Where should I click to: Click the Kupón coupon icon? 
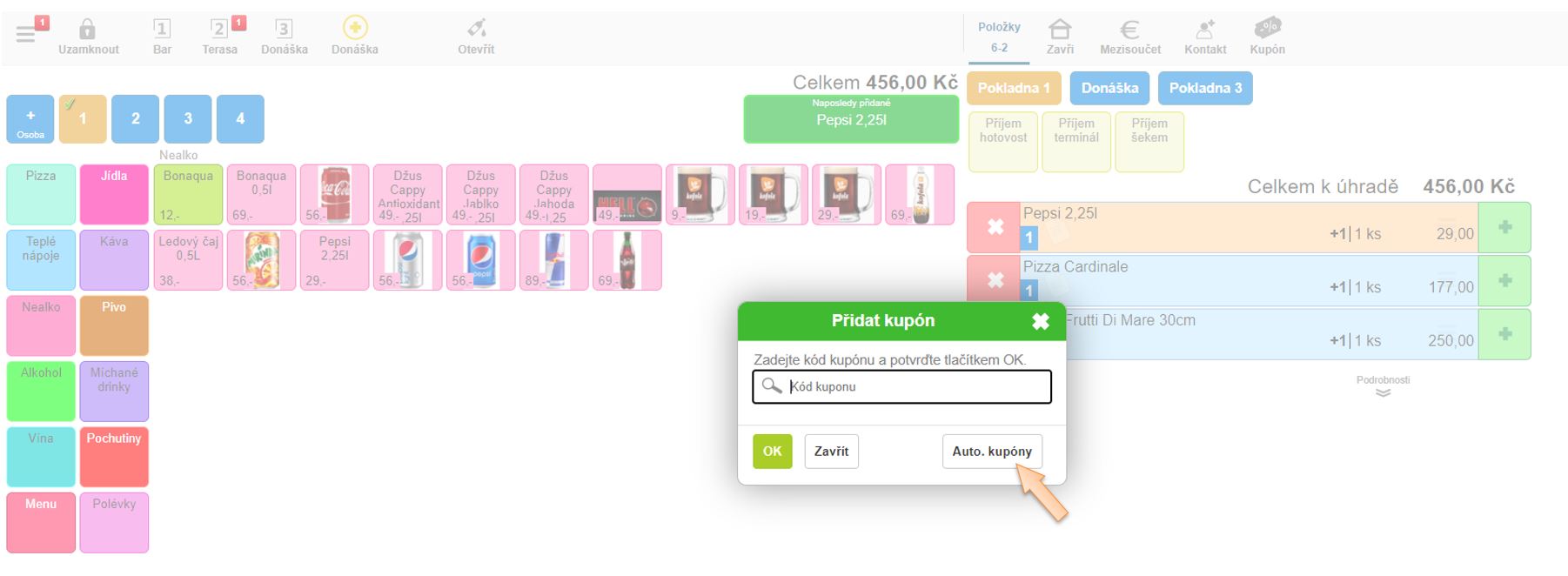click(1267, 30)
